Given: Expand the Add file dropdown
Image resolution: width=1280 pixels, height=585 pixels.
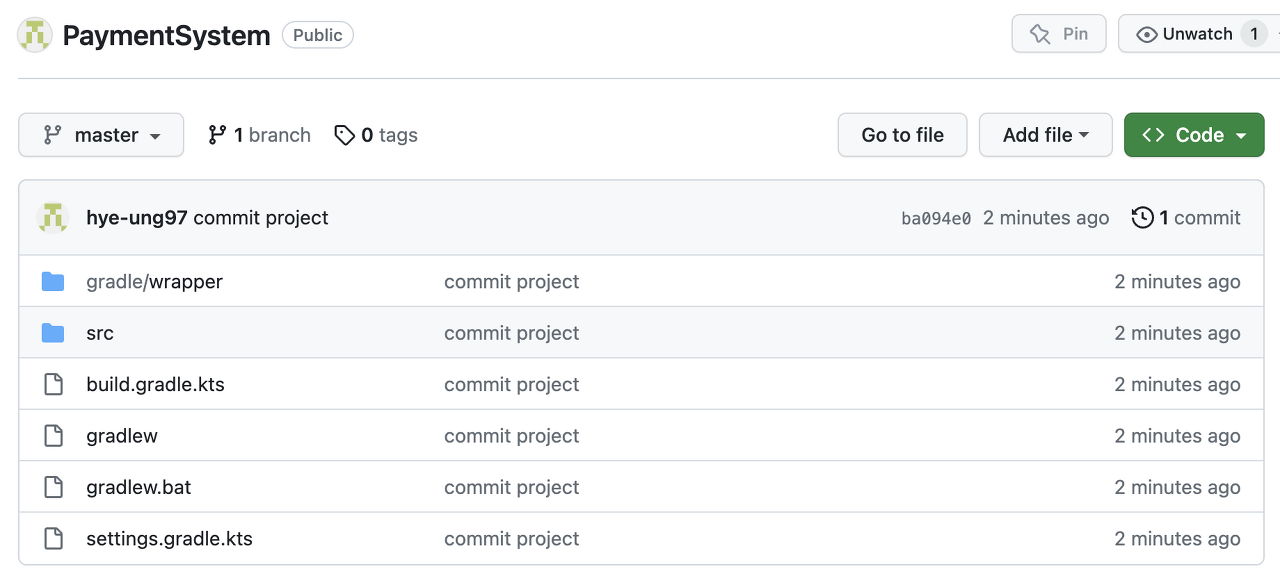Looking at the screenshot, I should click(1045, 135).
